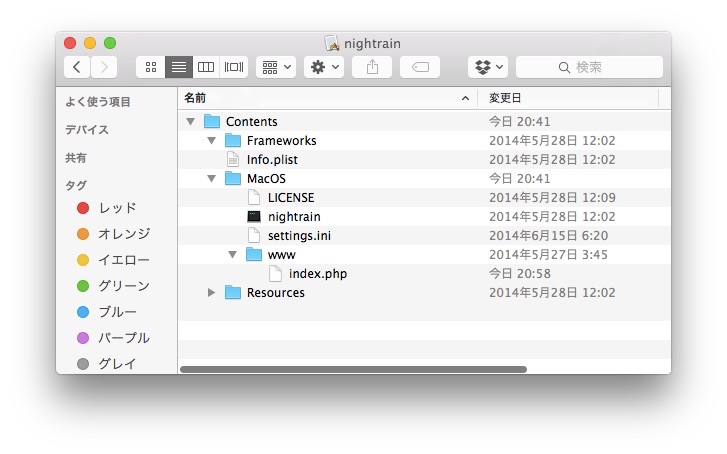The width and height of the screenshot is (727, 454).
Task: Click the 今日 20:58 date of index.php
Action: 520,274
